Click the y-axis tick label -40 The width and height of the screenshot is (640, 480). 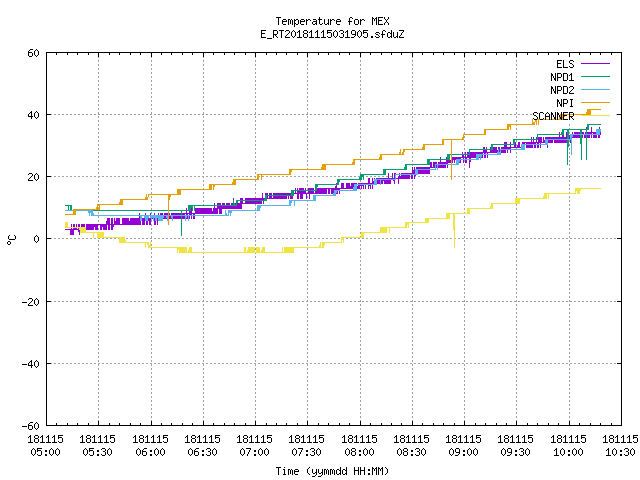[31, 364]
